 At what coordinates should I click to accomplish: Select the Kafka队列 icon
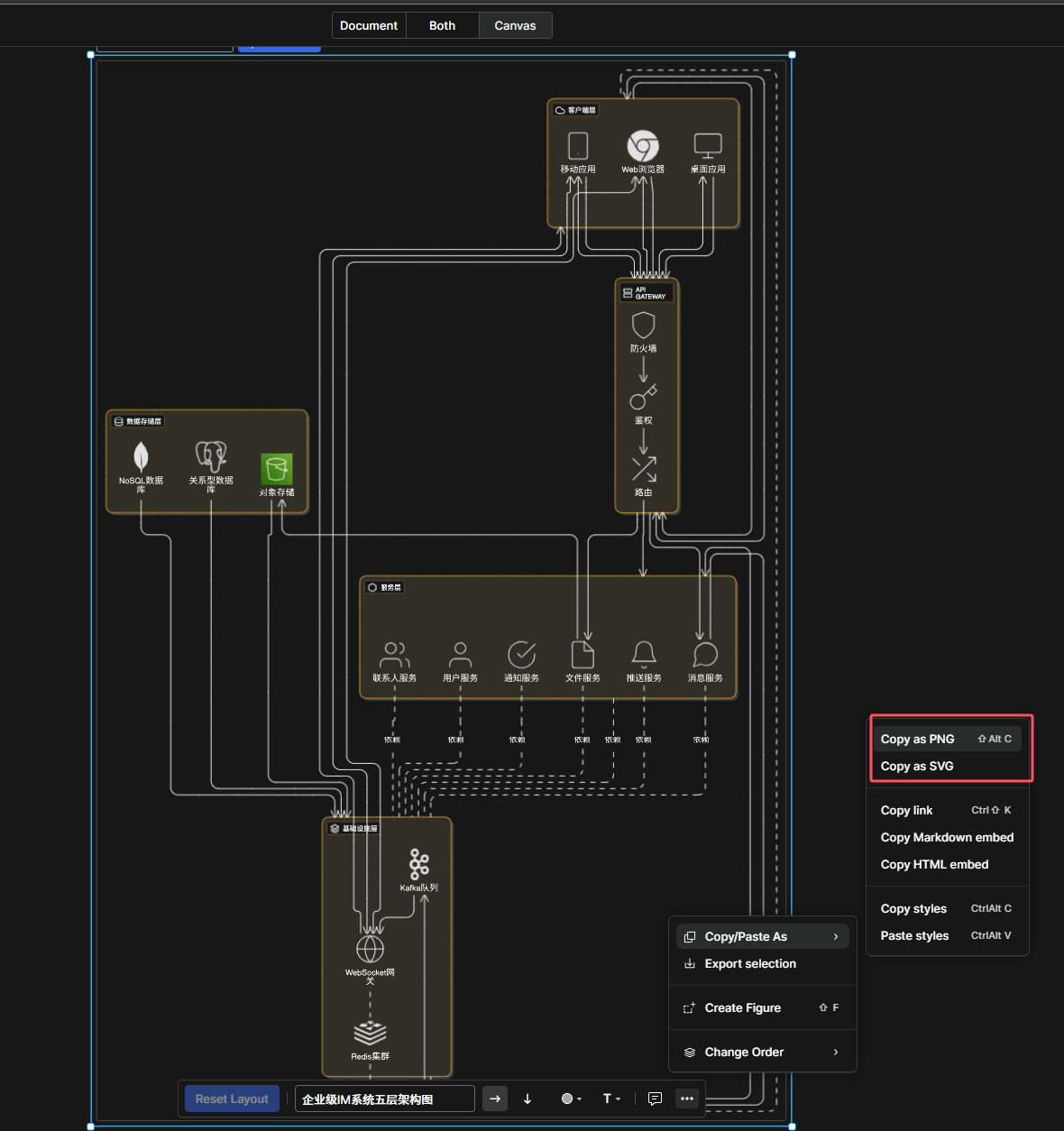(x=419, y=864)
